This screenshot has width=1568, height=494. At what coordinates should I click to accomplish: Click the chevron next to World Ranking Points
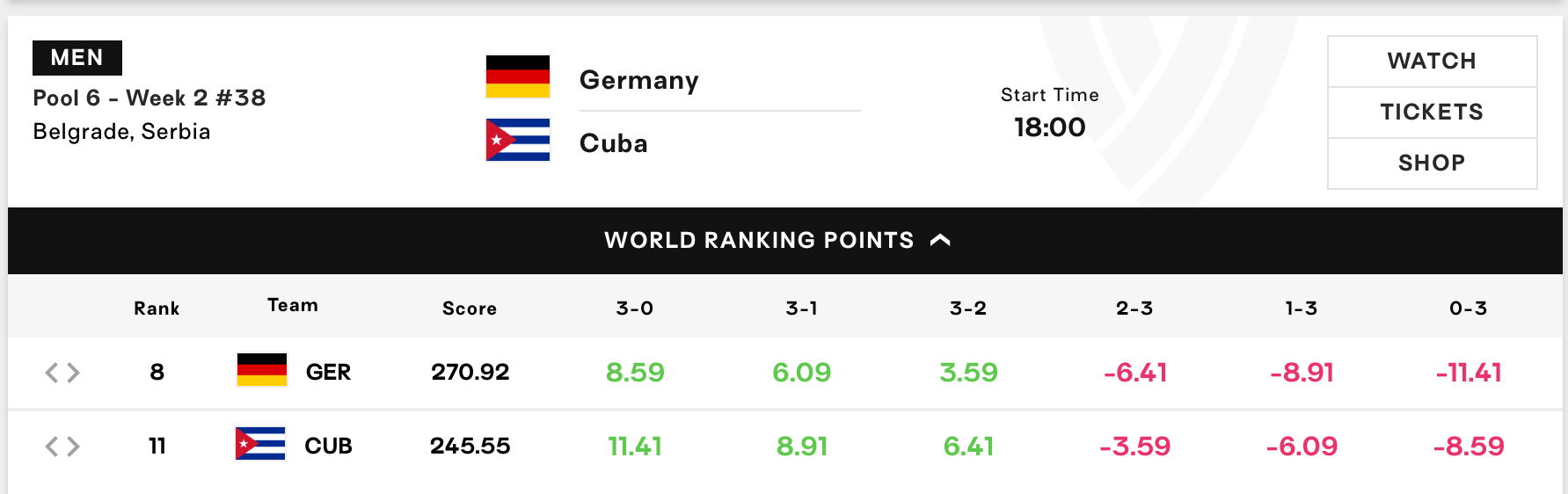(x=940, y=240)
